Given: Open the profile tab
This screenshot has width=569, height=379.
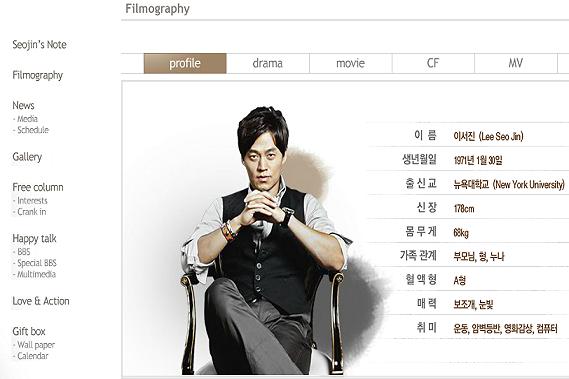Looking at the screenshot, I should tap(185, 63).
